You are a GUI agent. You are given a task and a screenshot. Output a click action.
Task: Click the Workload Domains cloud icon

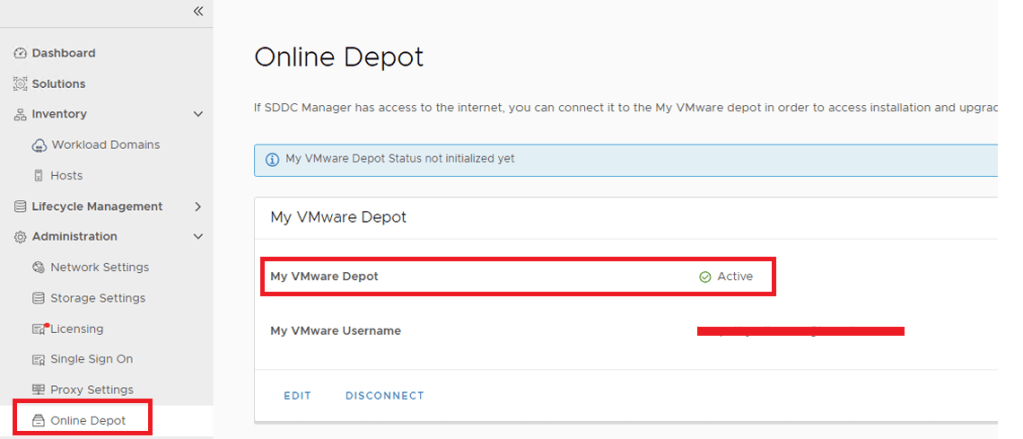click(40, 145)
